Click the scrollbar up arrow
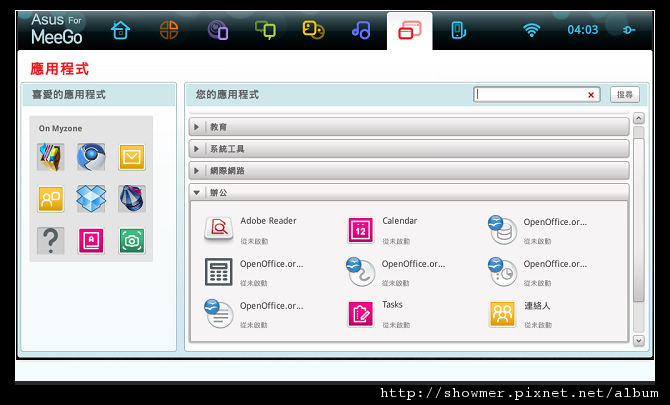This screenshot has width=670, height=405. pos(638,118)
